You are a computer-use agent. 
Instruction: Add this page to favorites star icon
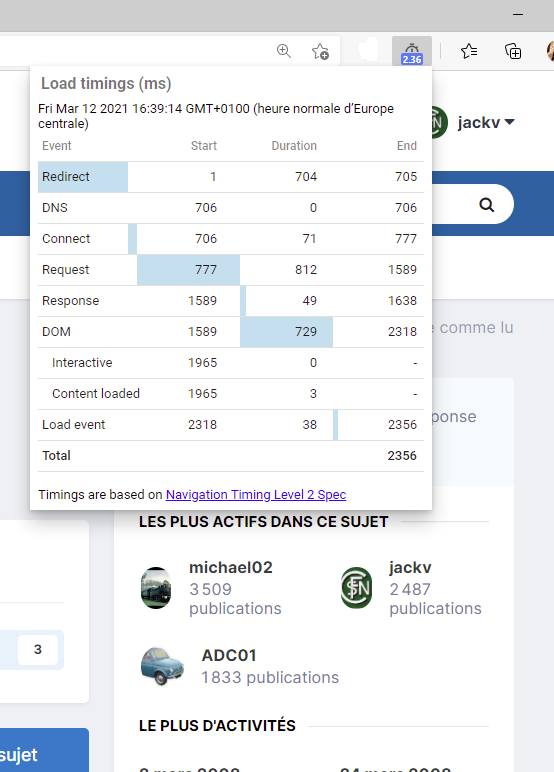coord(320,51)
